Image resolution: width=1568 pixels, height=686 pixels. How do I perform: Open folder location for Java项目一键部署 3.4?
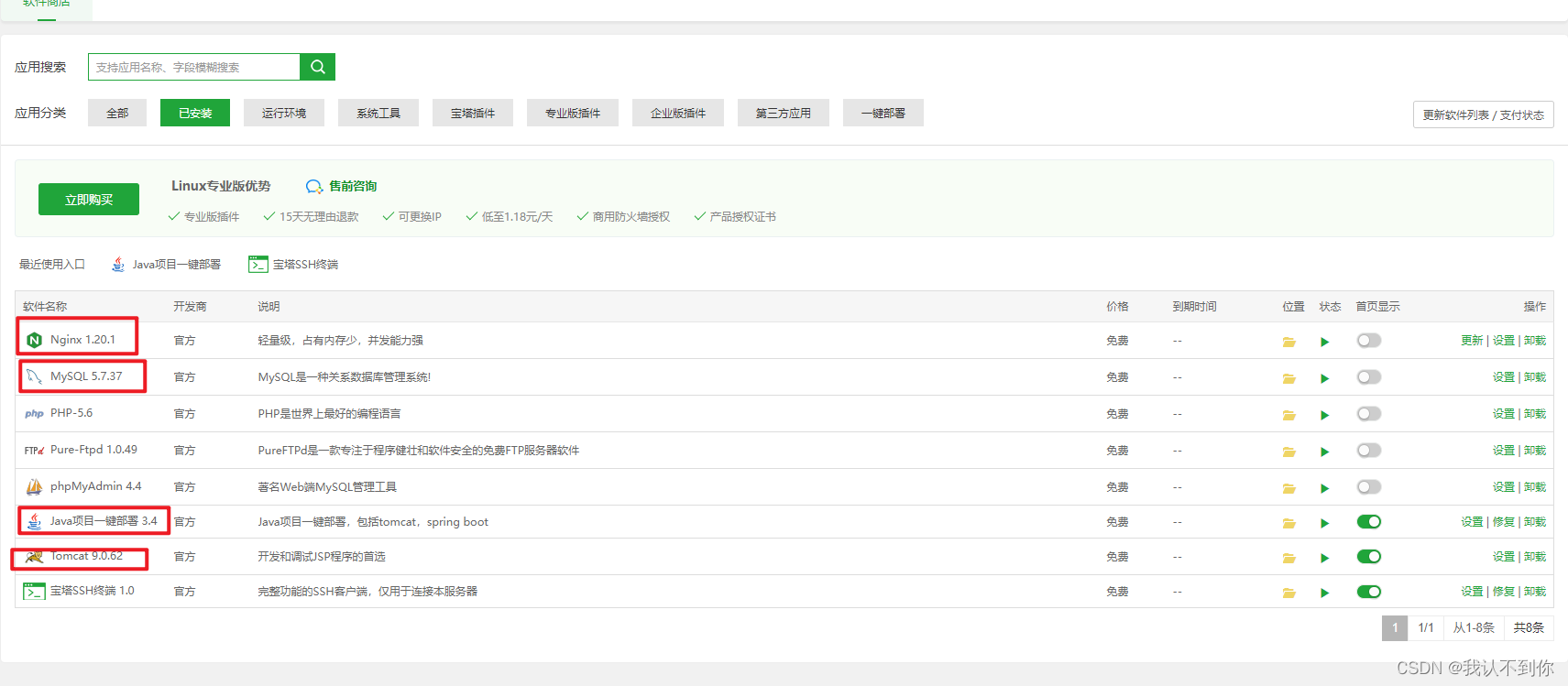click(1288, 523)
